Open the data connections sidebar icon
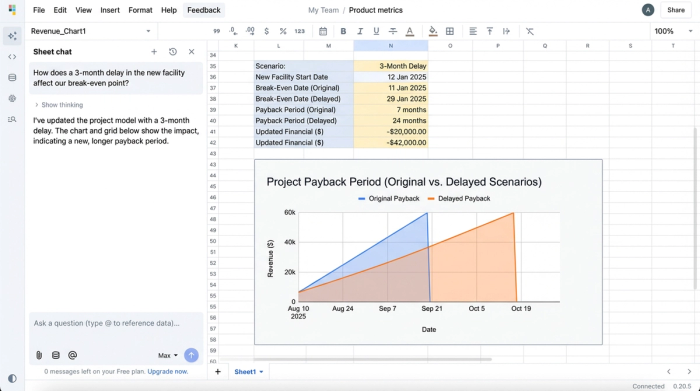Image resolution: width=700 pixels, height=391 pixels. (x=12, y=78)
